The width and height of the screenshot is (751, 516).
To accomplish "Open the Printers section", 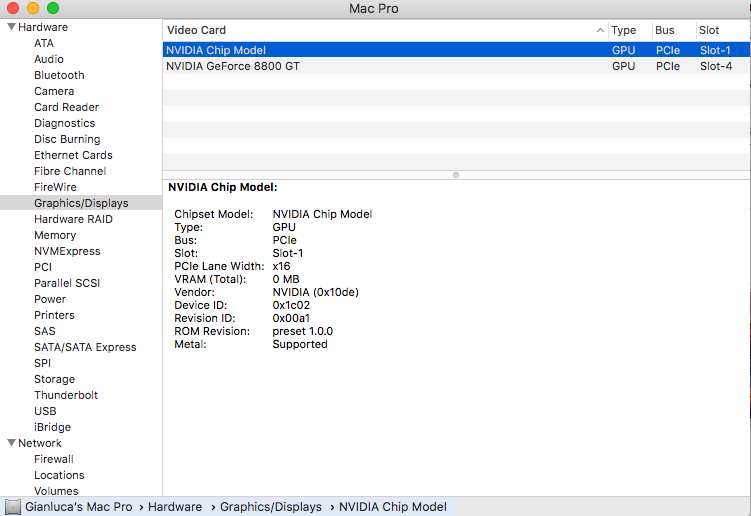I will [54, 315].
